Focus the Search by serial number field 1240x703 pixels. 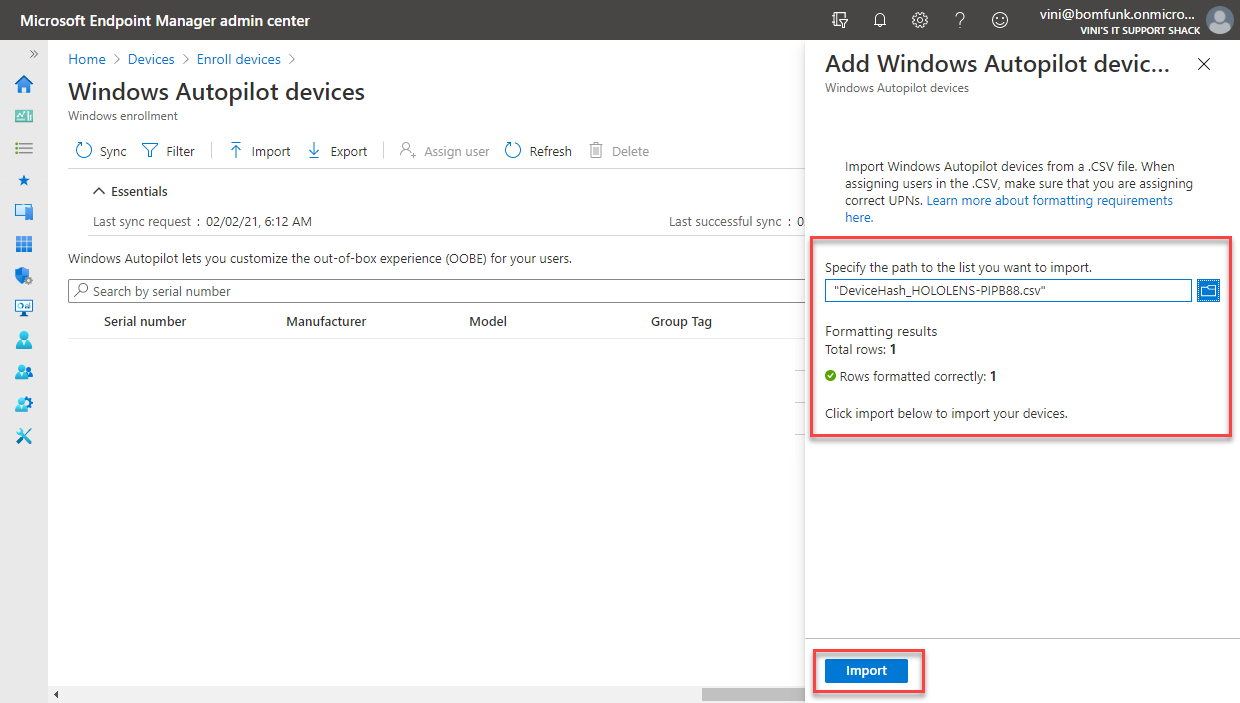tap(436, 291)
